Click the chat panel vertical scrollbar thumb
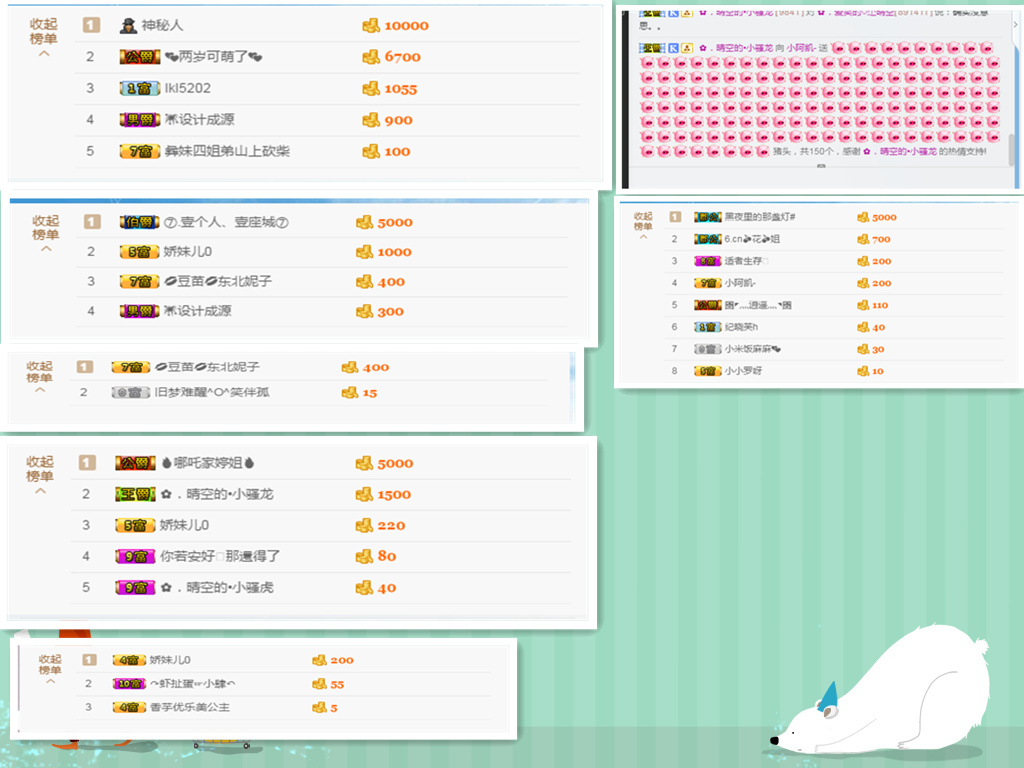The image size is (1024, 768). [x=1012, y=150]
